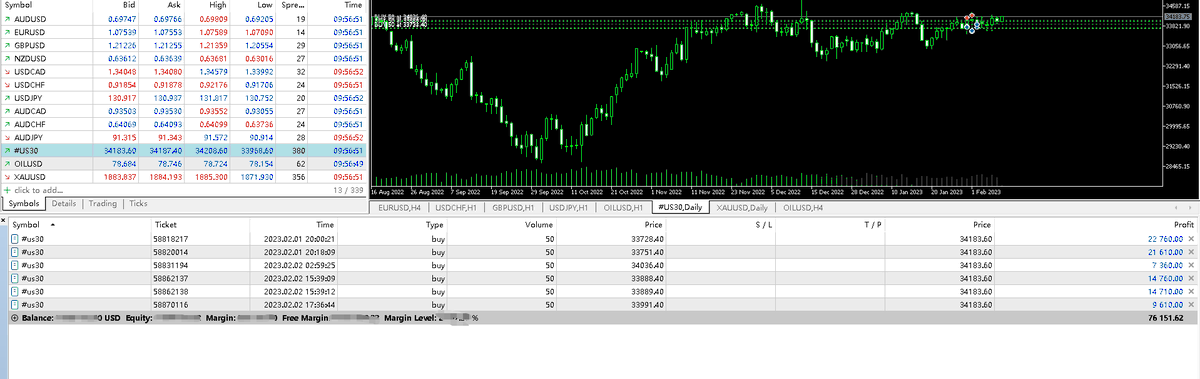Close the position with profit 21 610.00
This screenshot has height=379, width=1200.
pos(1192,252)
